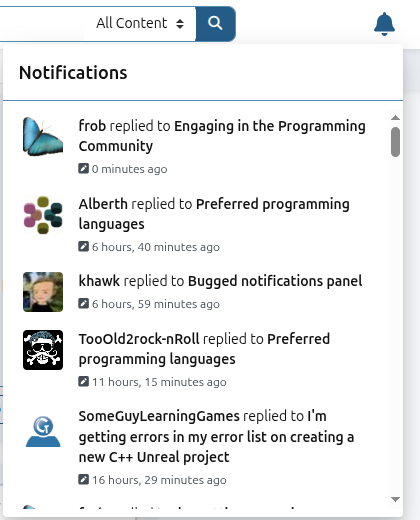Click the notification bell icon
Image resolution: width=420 pixels, height=520 pixels.
click(384, 24)
